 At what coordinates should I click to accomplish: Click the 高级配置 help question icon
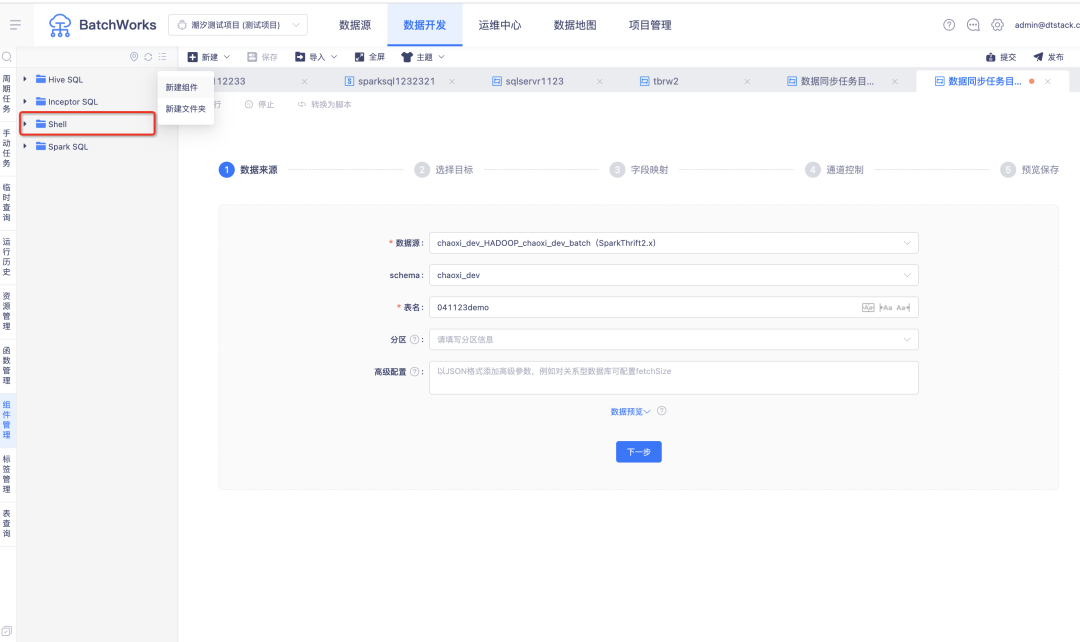click(x=415, y=371)
